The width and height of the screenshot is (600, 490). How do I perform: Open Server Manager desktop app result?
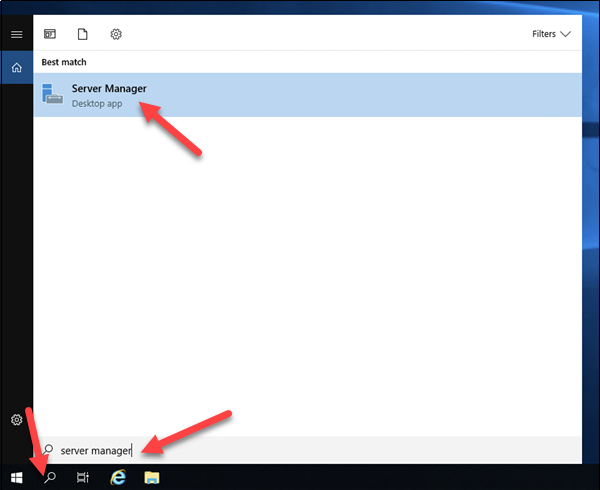[x=307, y=94]
